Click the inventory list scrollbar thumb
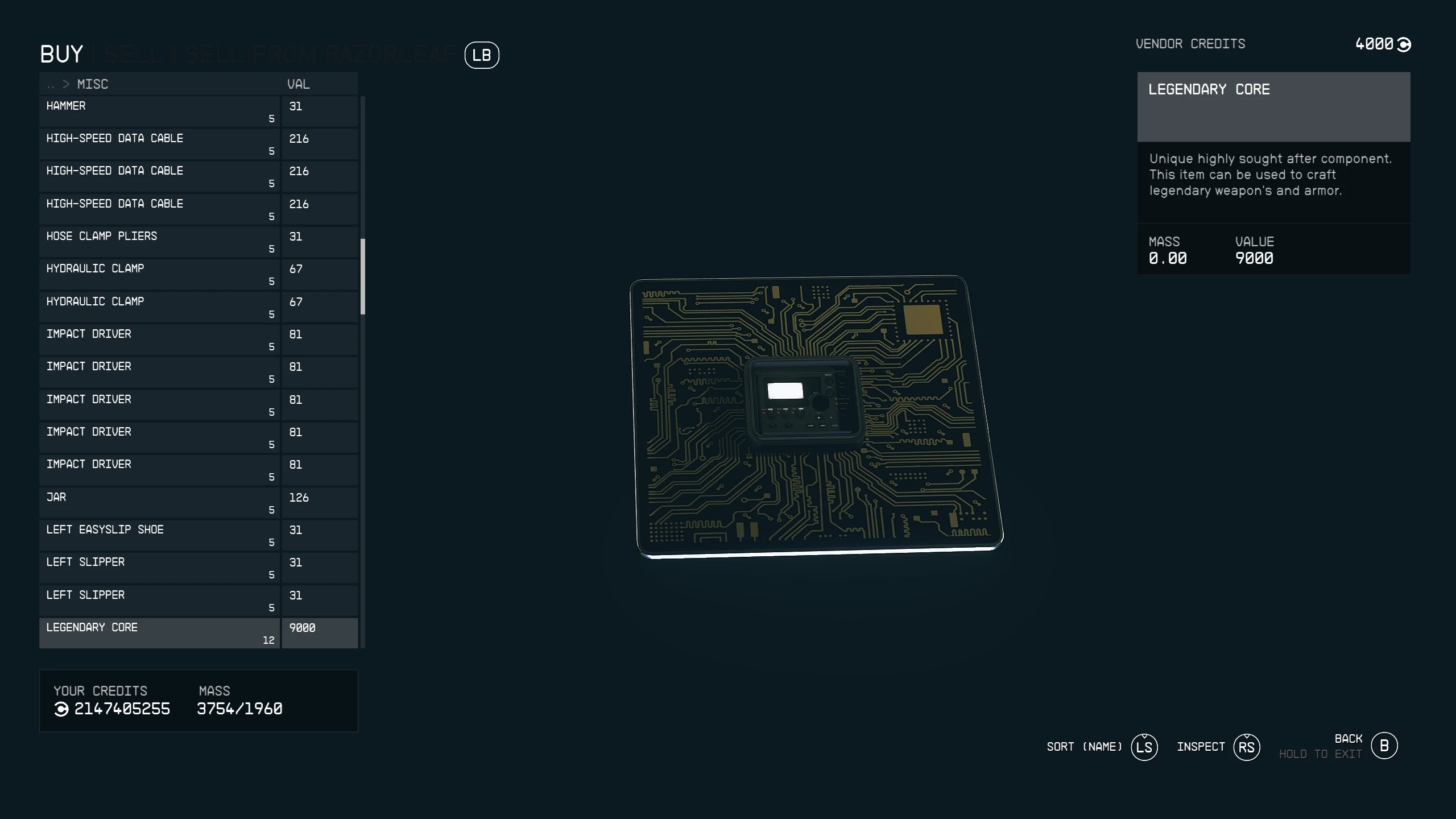 [x=363, y=276]
